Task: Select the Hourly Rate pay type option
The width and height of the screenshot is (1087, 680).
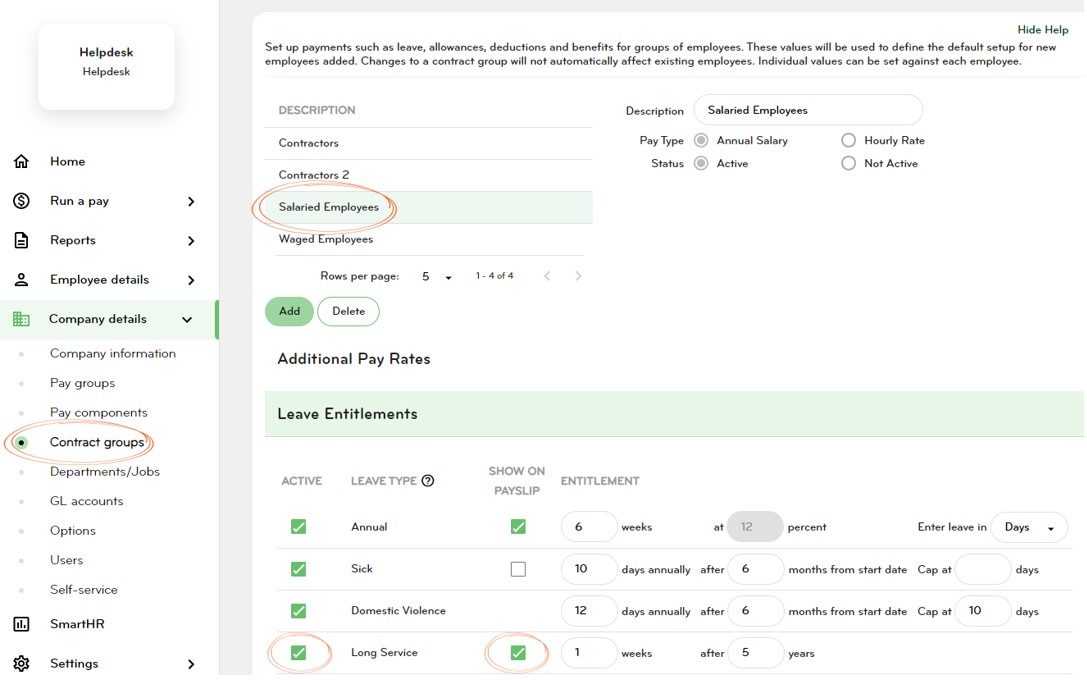Action: tap(849, 140)
